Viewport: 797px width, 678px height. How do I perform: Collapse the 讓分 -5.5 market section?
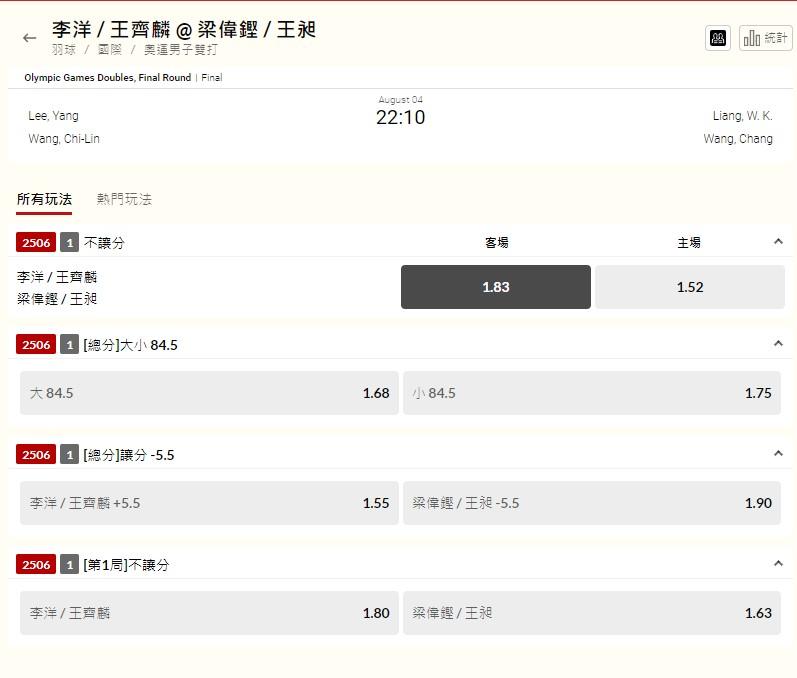778,453
